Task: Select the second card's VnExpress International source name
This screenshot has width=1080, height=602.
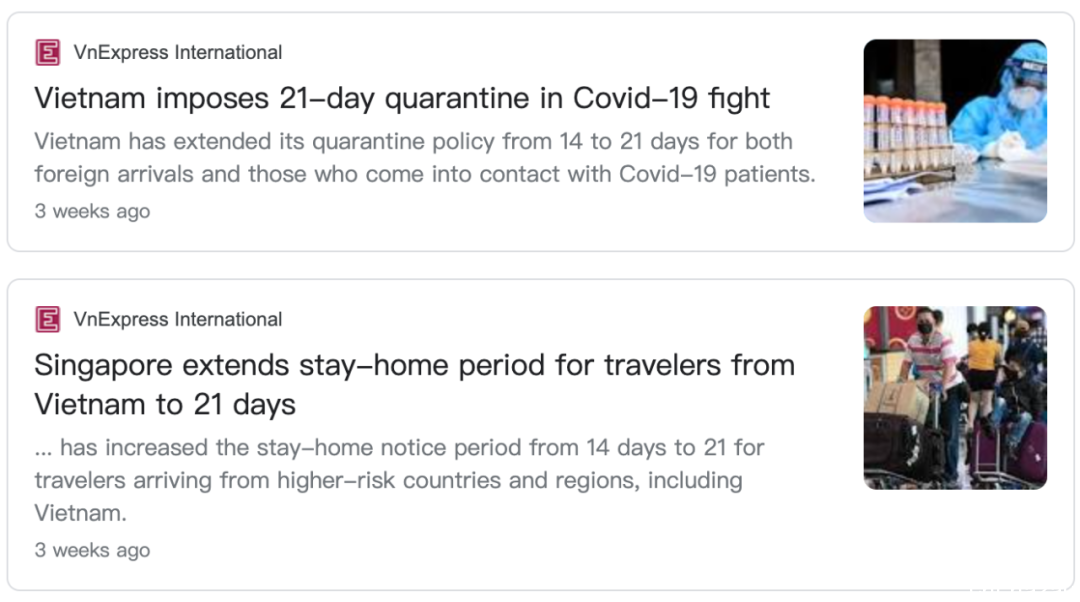Action: tap(178, 320)
